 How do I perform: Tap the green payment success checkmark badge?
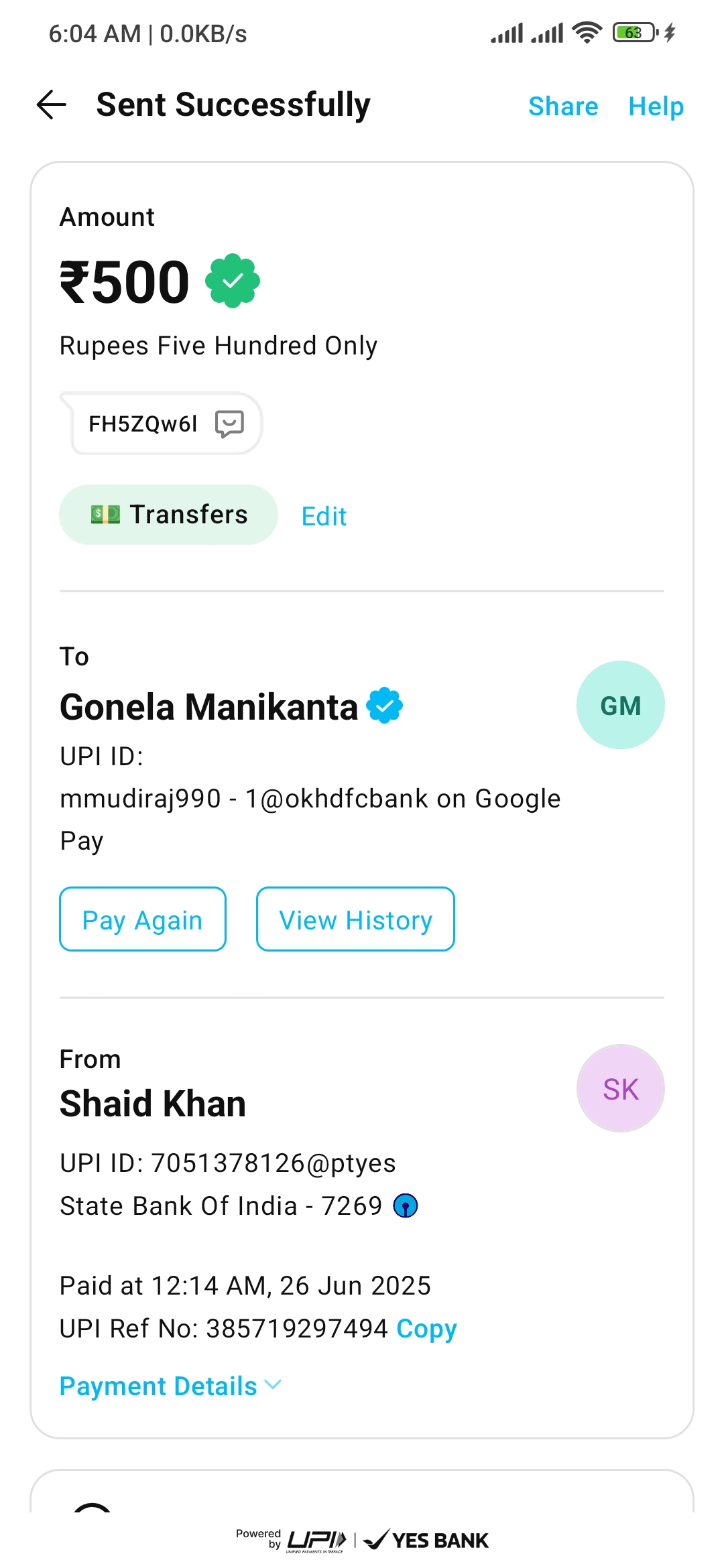(233, 281)
